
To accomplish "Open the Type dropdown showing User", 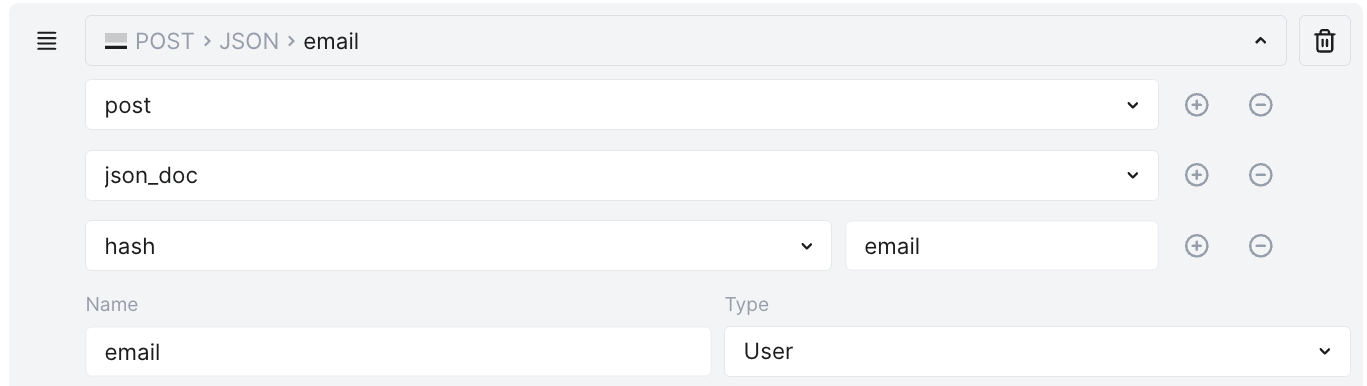I will pos(1038,351).
